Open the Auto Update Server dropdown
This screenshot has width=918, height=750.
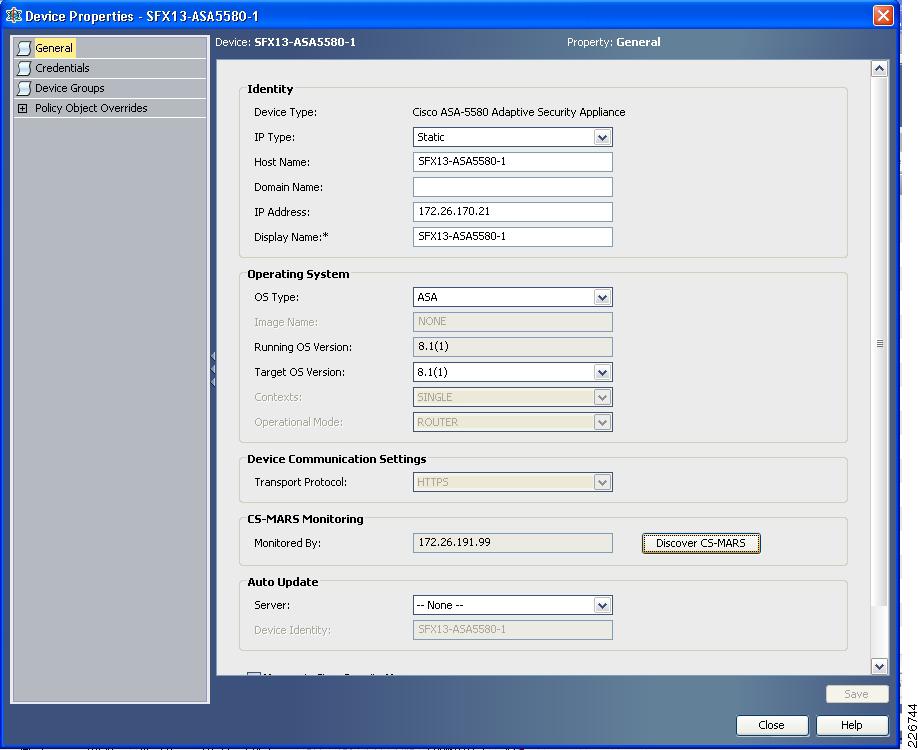[602, 605]
